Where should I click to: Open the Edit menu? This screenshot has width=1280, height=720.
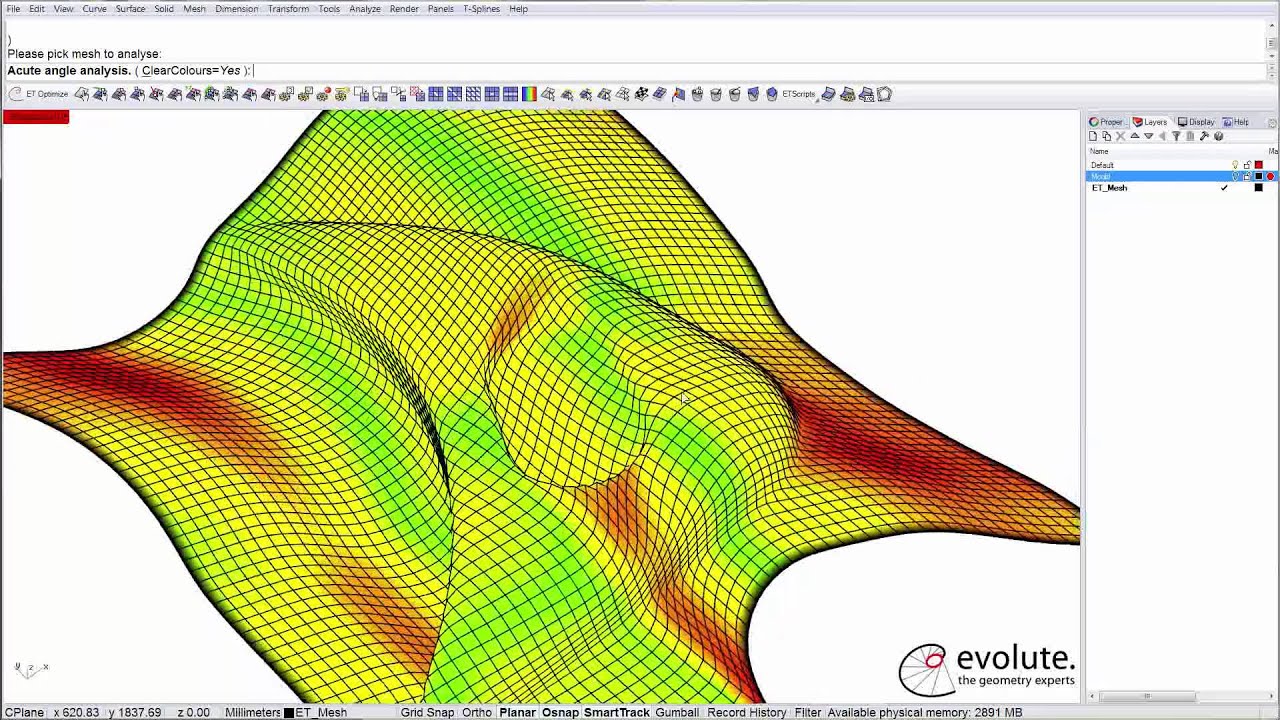pos(37,9)
